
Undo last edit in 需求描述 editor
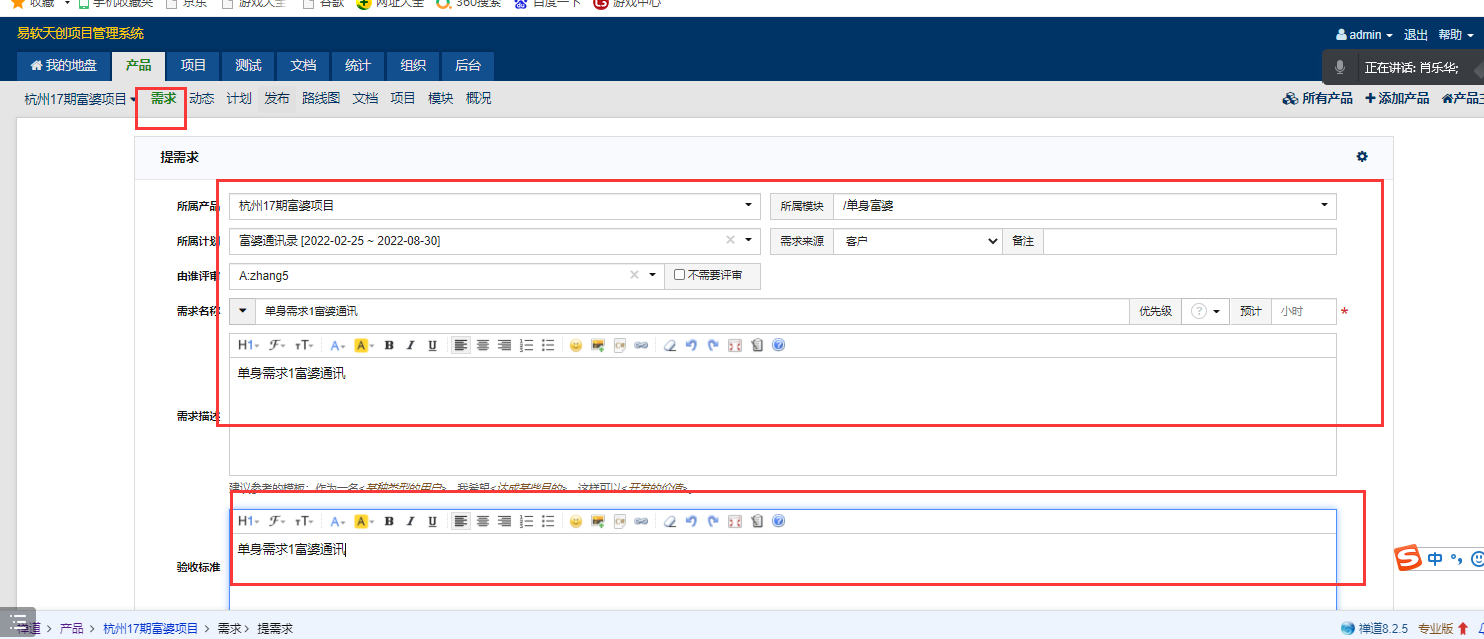[691, 345]
